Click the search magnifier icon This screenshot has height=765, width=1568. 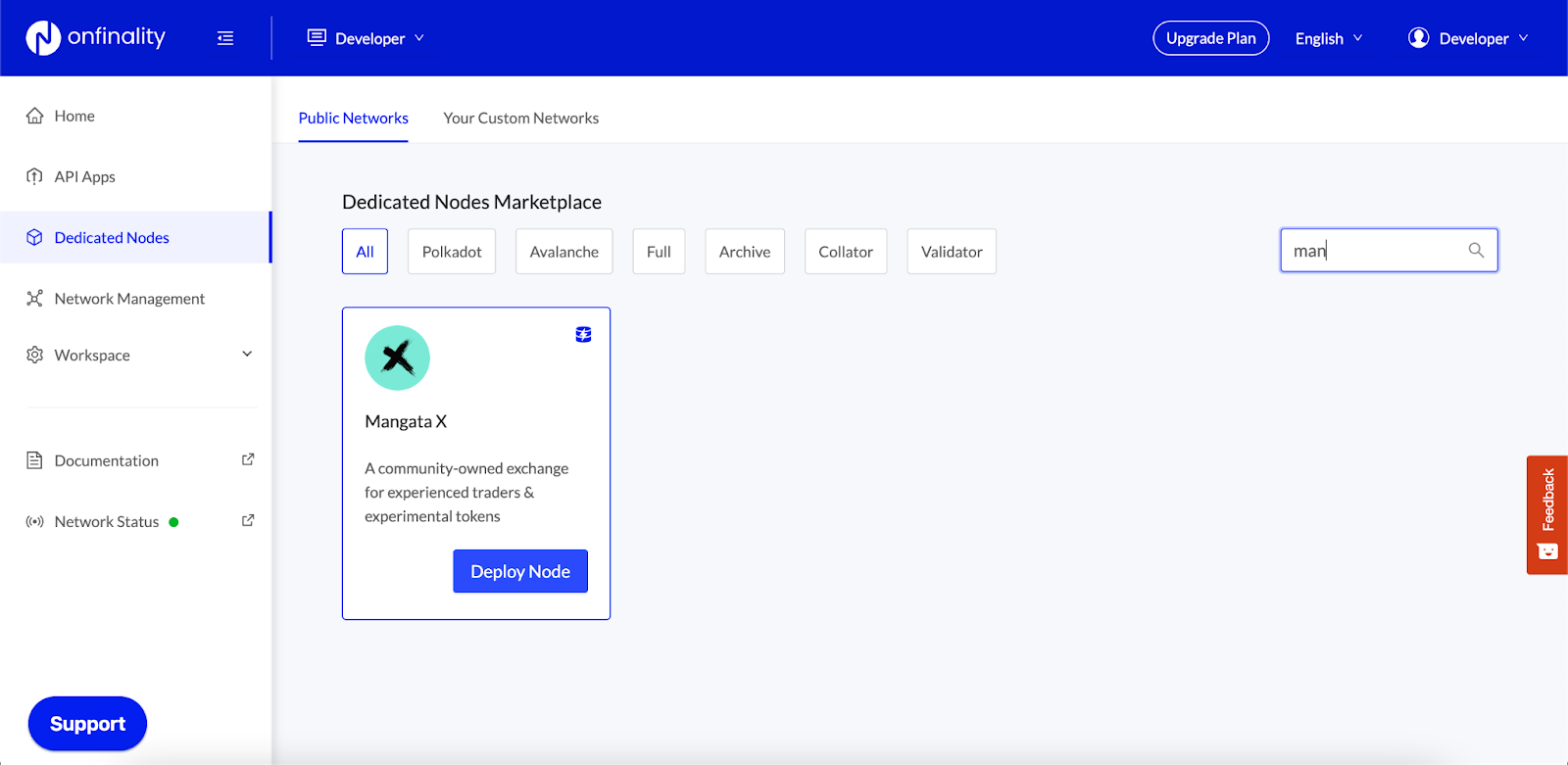click(1476, 250)
